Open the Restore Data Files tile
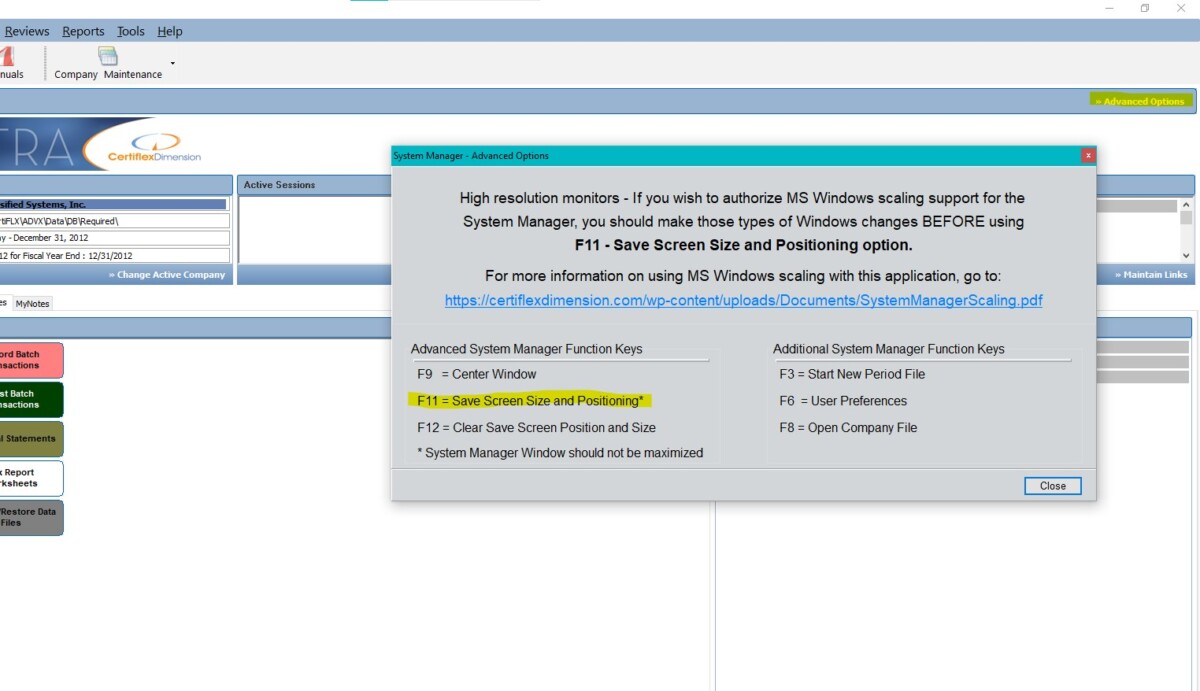This screenshot has height=691, width=1200. [x=28, y=517]
